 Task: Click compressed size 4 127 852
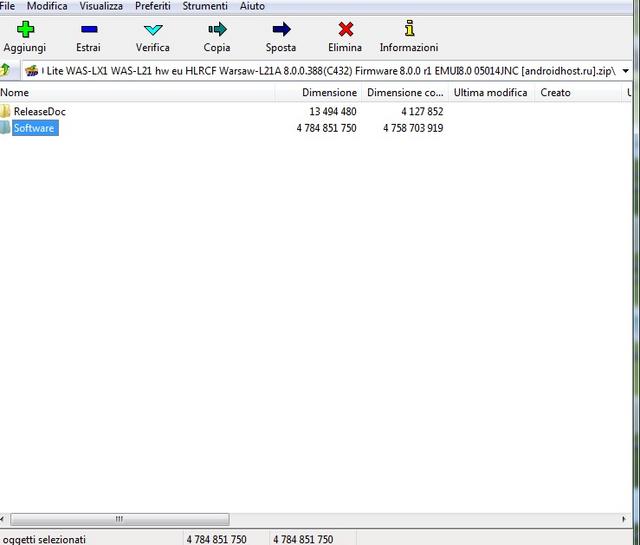pyautogui.click(x=422, y=111)
